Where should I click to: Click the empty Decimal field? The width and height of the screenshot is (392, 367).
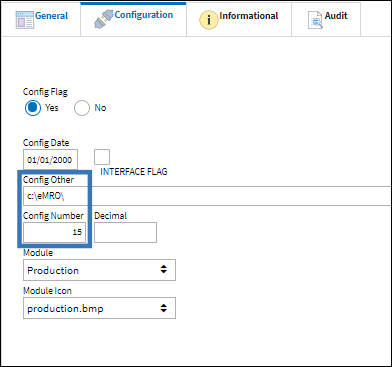click(x=125, y=232)
